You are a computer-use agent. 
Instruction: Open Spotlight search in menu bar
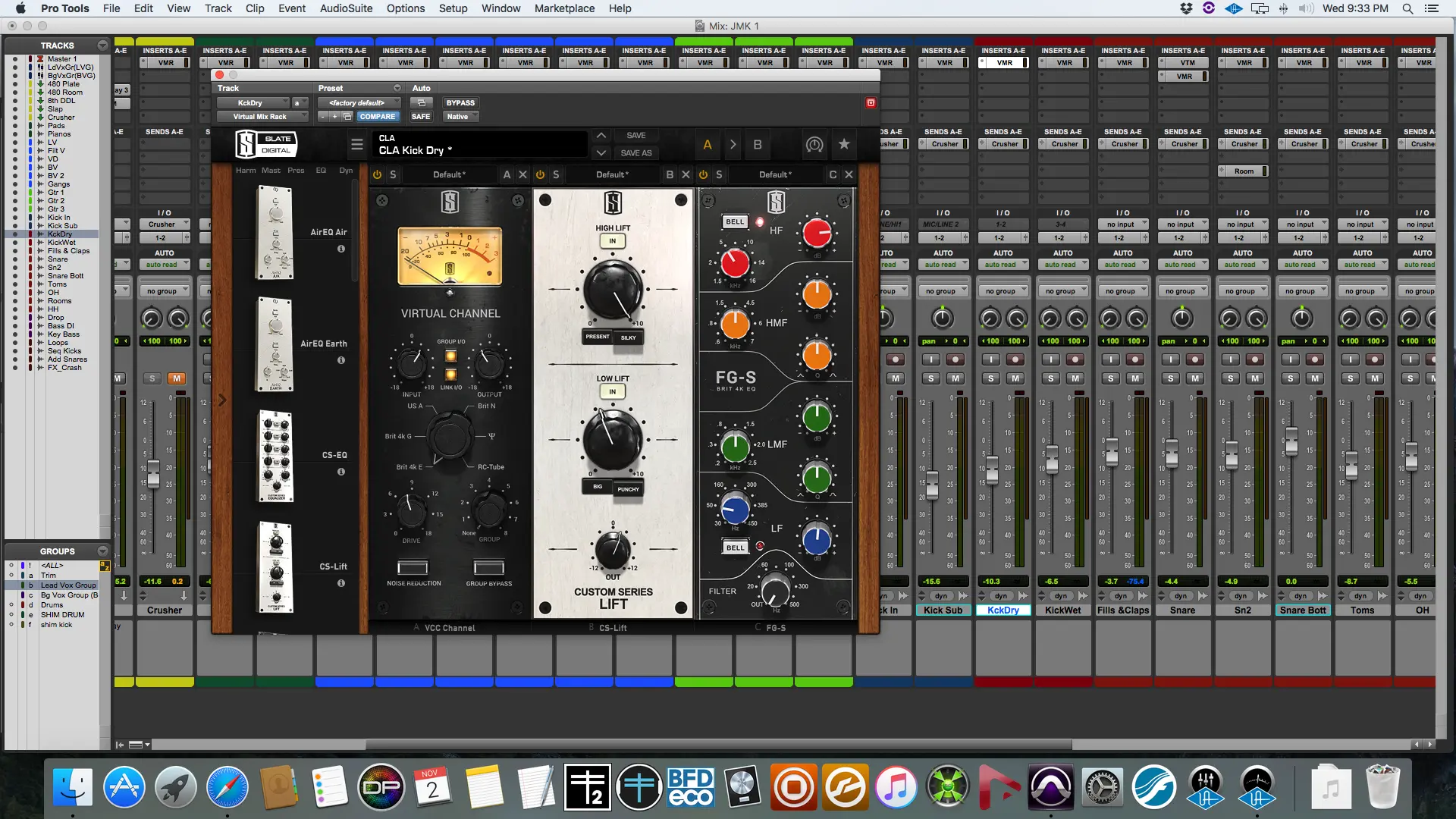click(x=1407, y=8)
